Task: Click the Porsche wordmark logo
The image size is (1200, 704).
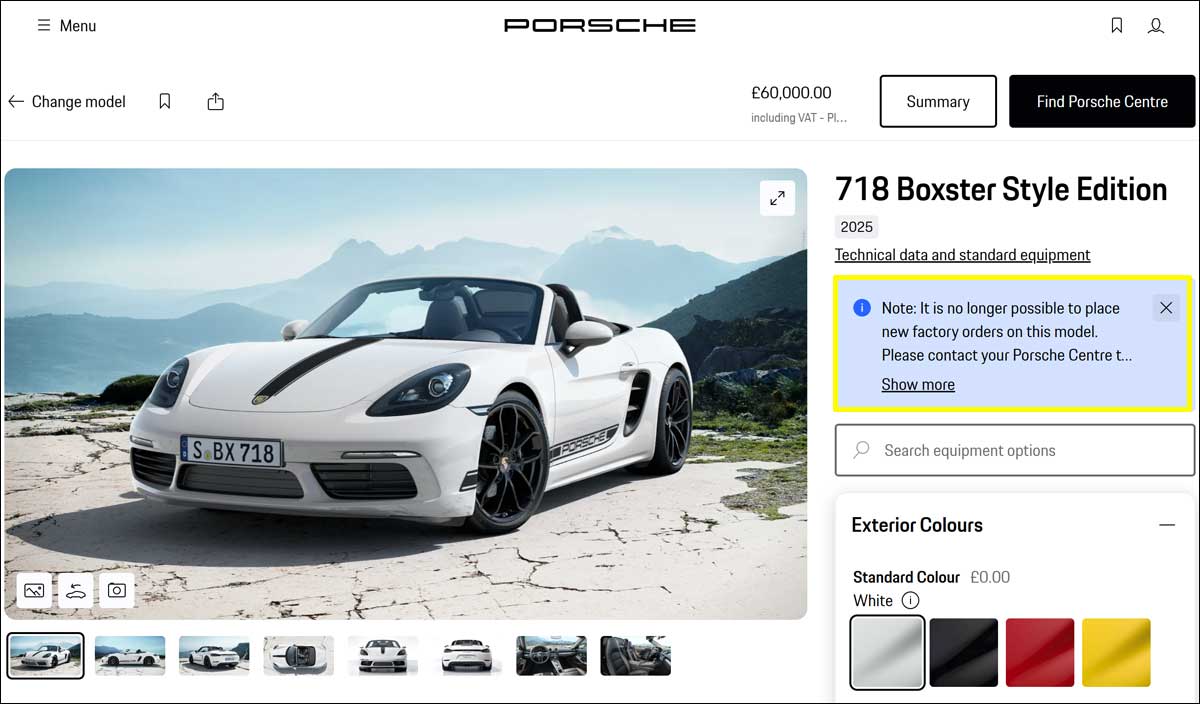Action: (599, 25)
